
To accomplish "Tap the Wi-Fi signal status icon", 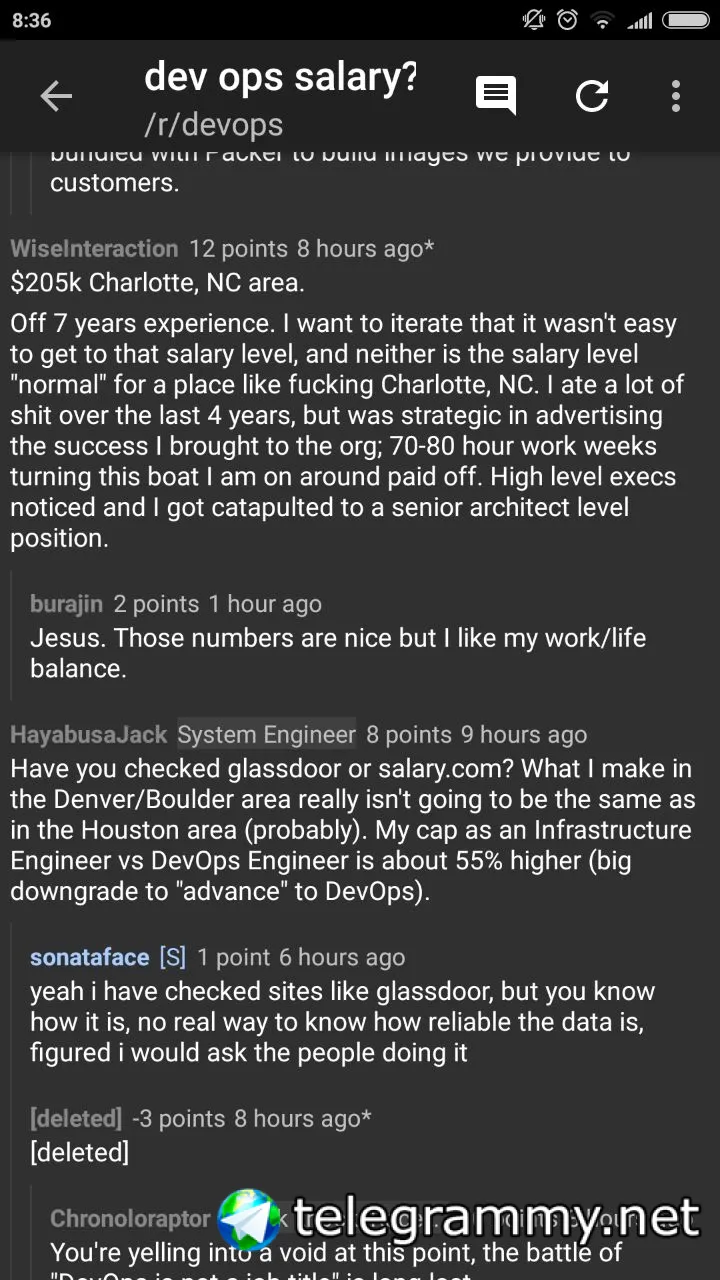I will [601, 20].
